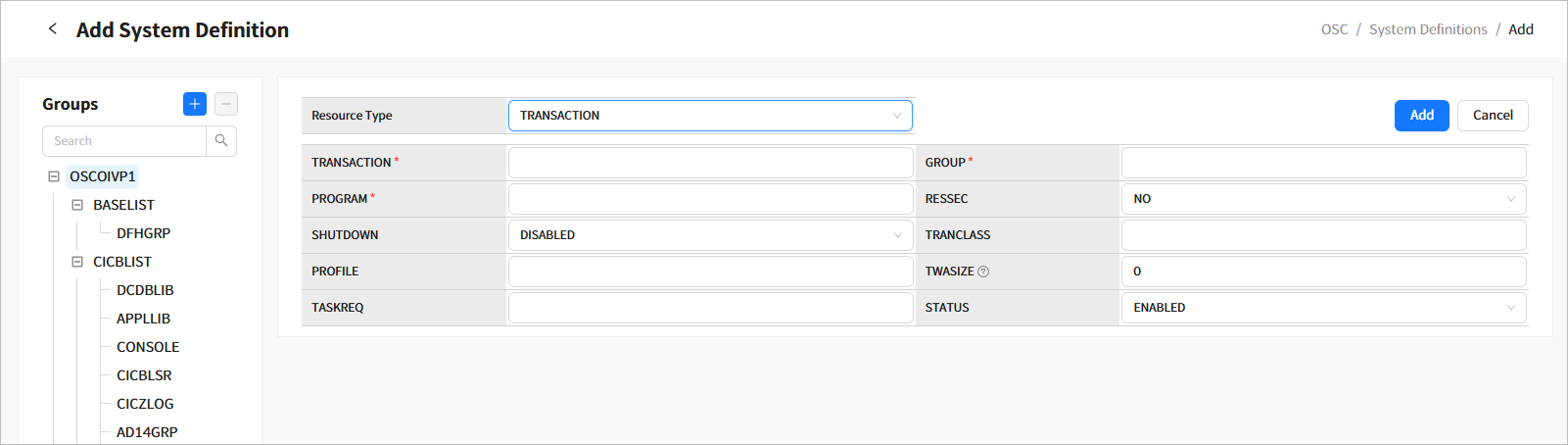The height and width of the screenshot is (445, 1568).
Task: Click the blue plus icon in Groups
Action: tap(195, 104)
